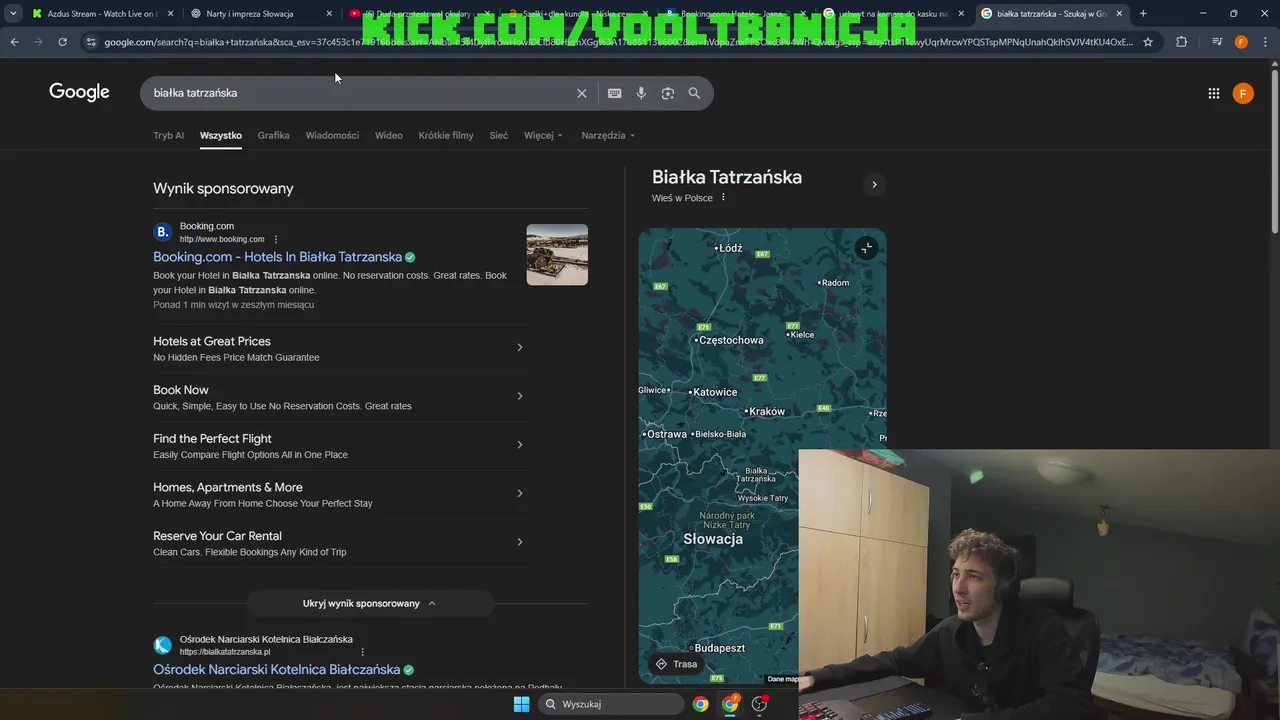The image size is (1280, 720).
Task: Open the Chrome three-dot menu
Action: (1264, 42)
